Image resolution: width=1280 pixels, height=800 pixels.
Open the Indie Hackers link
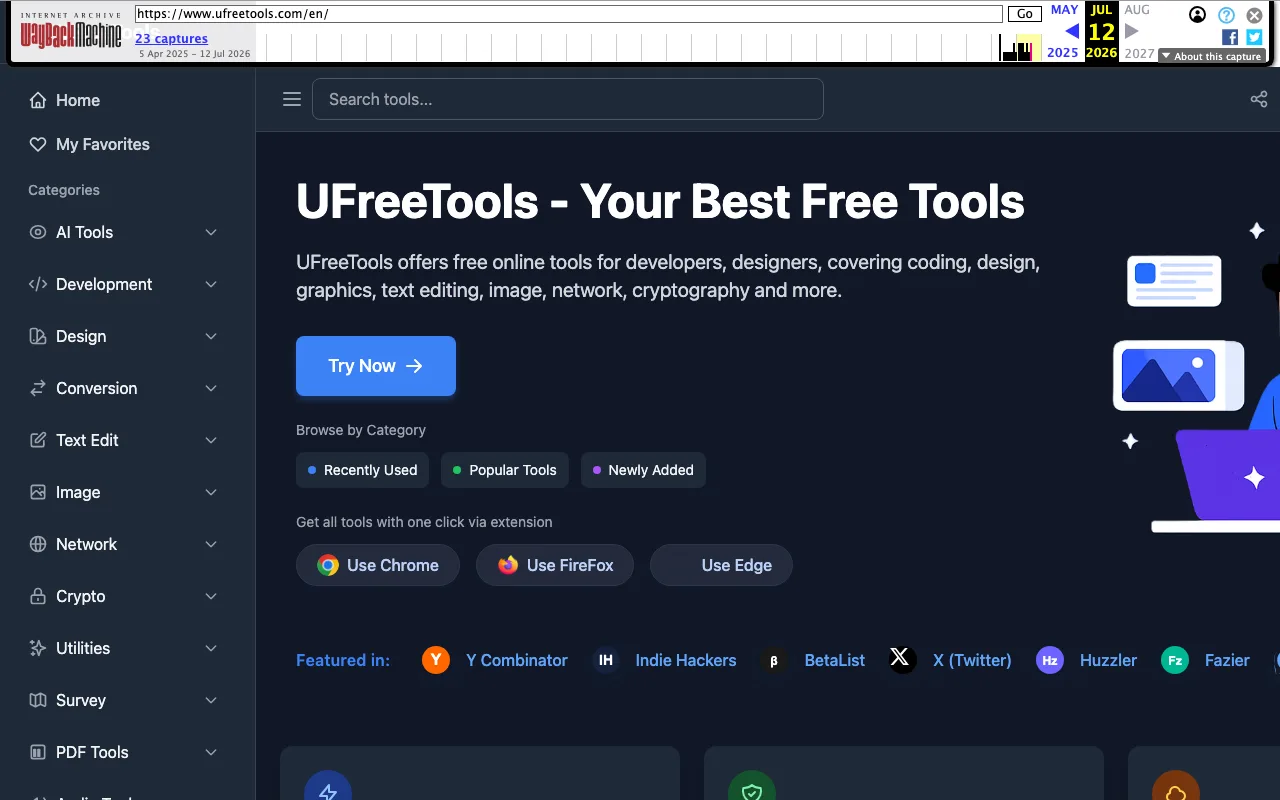tap(686, 660)
